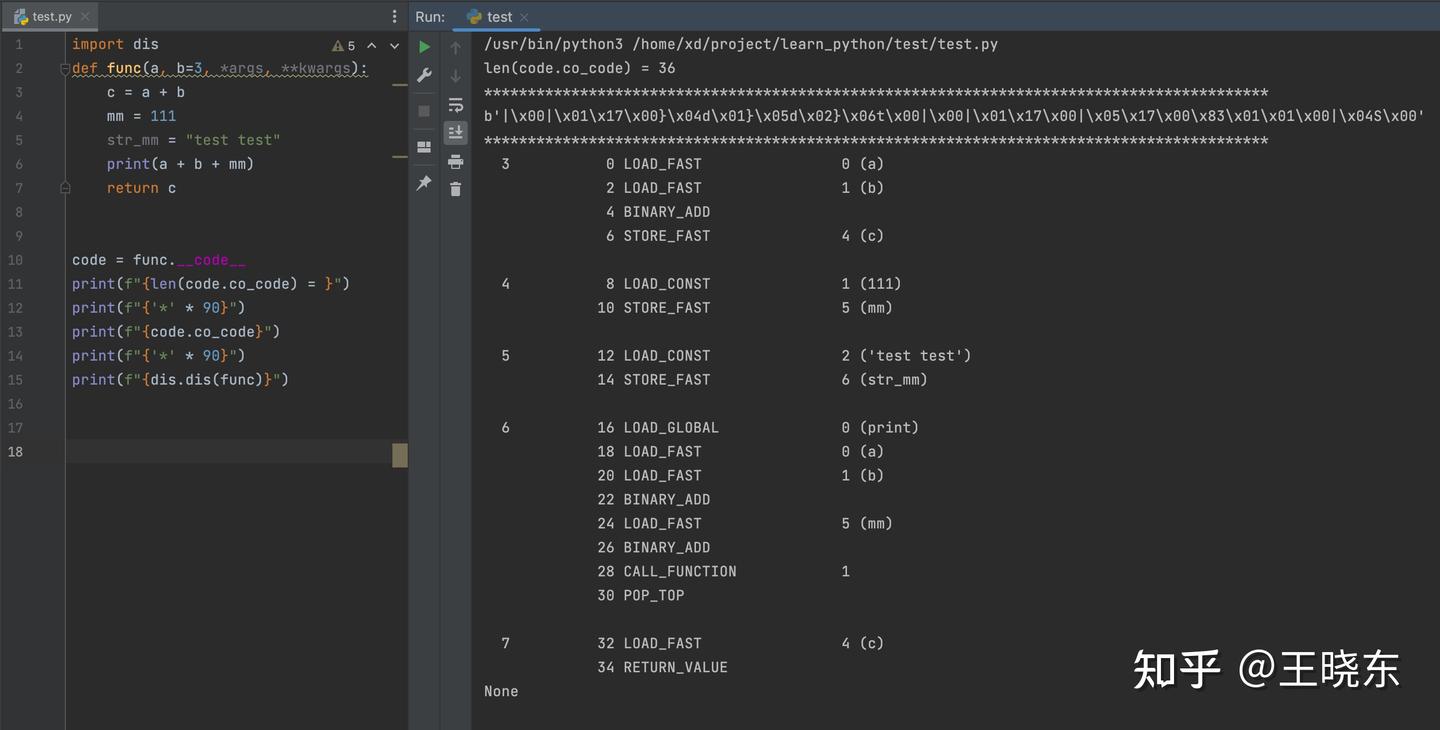
Task: Click the script path line in console
Action: 741,44
